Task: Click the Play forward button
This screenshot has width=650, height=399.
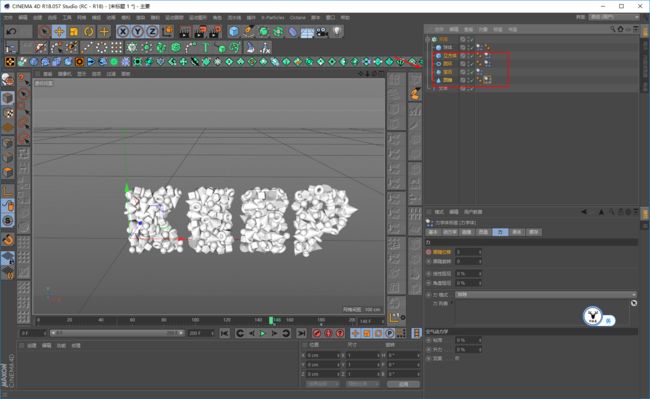Action: click(x=262, y=333)
